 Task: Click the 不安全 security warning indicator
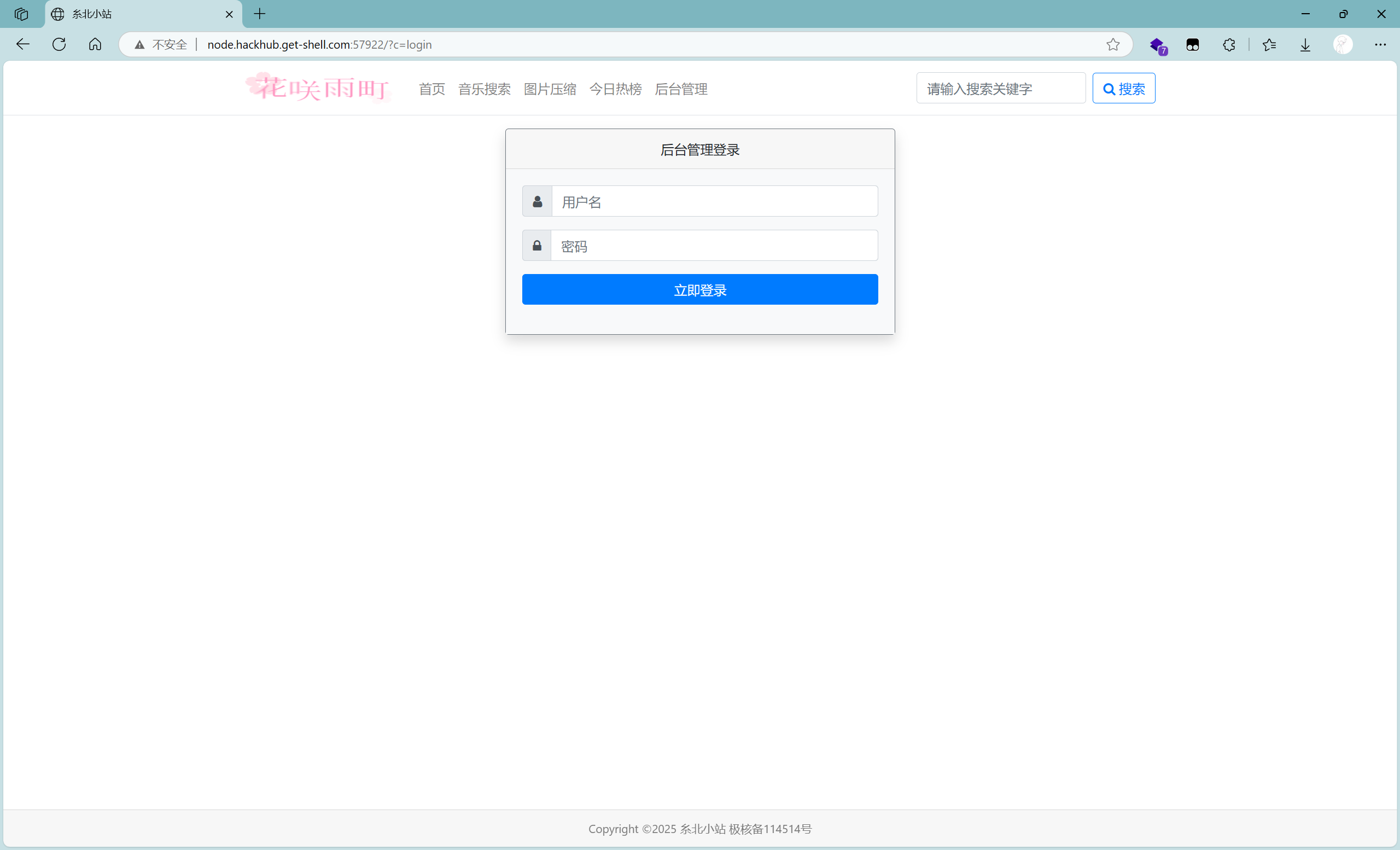(161, 44)
